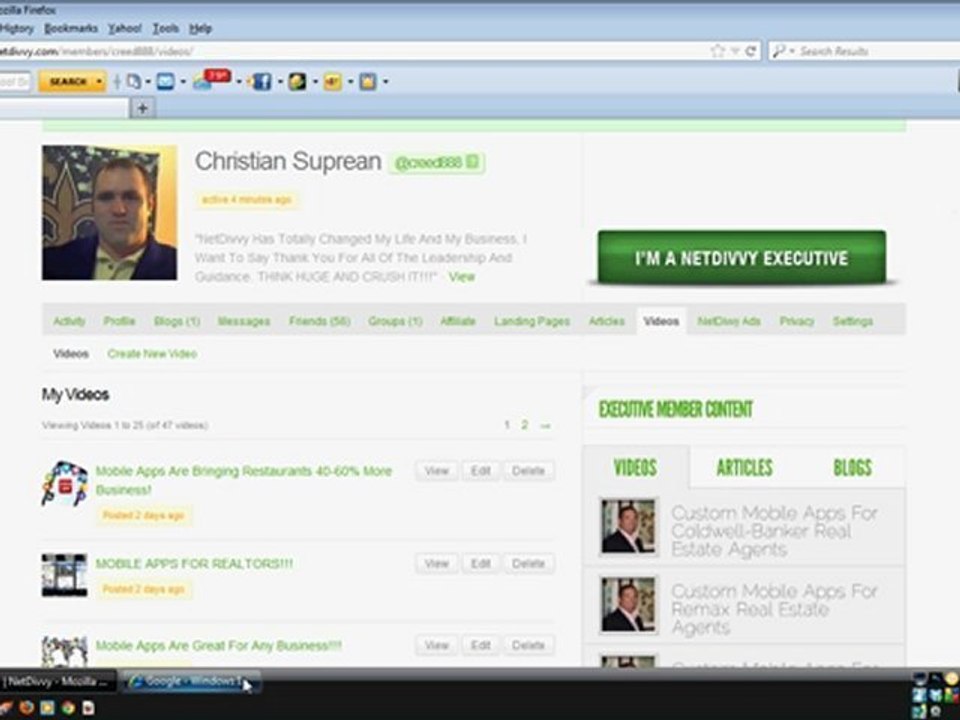Click the next page arrow in My Videos
Image resolution: width=960 pixels, height=720 pixels.
(546, 426)
